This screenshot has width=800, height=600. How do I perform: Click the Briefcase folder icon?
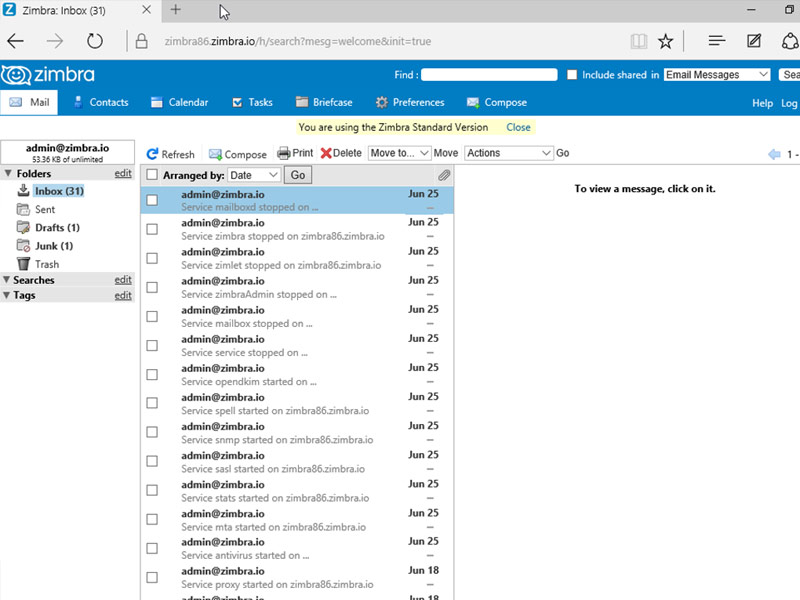[302, 102]
